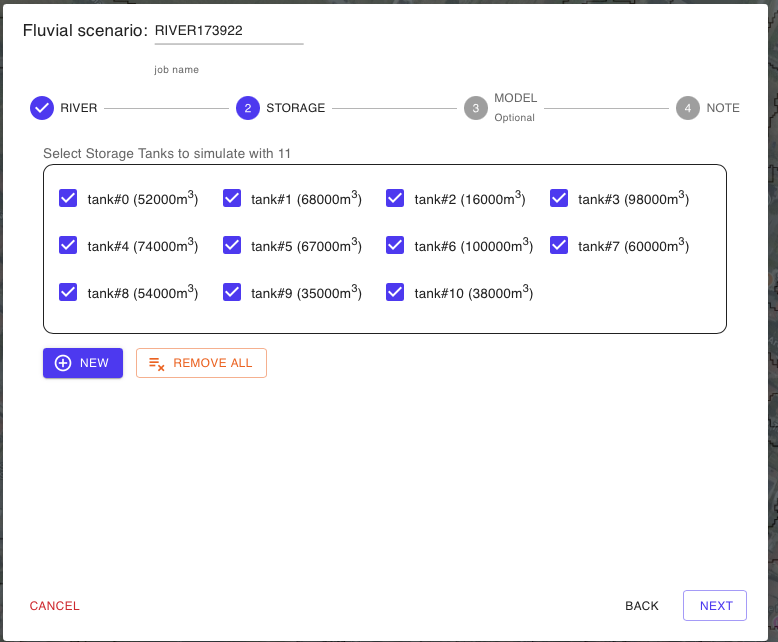
Task: Jump to NOTE step number 4 icon
Action: tap(687, 108)
